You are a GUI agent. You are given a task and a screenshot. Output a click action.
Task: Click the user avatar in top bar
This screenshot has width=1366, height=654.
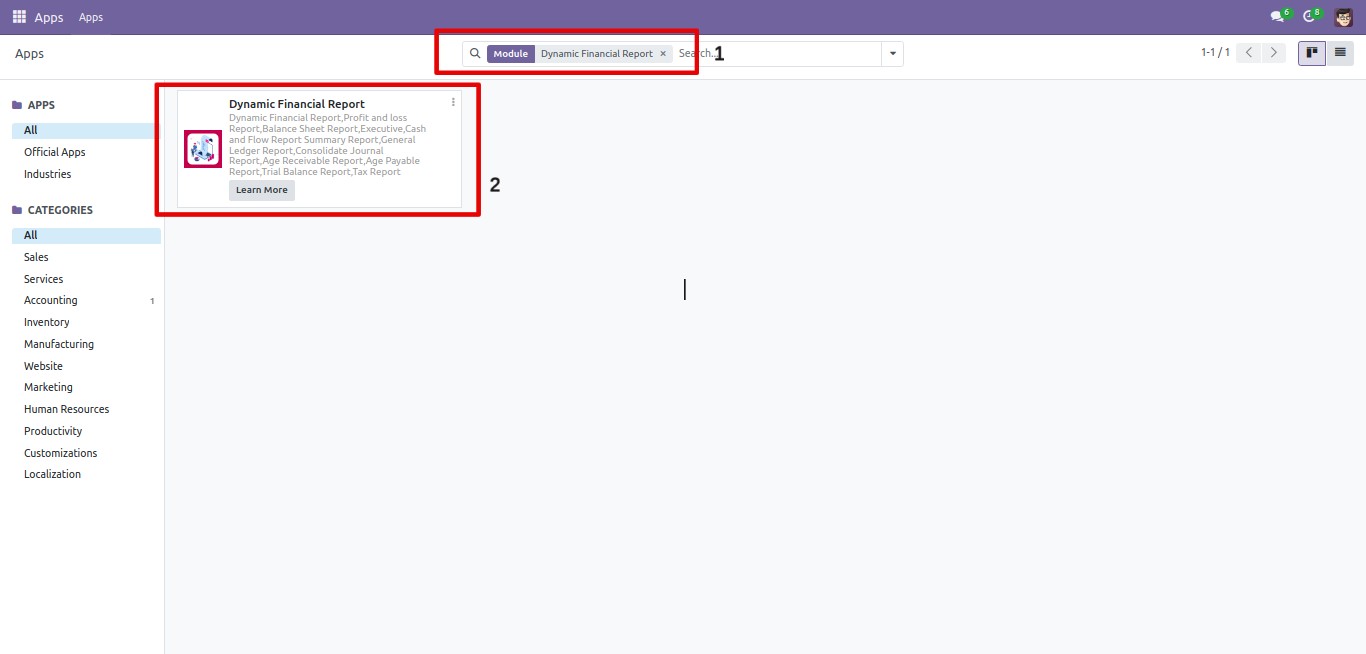point(1343,17)
